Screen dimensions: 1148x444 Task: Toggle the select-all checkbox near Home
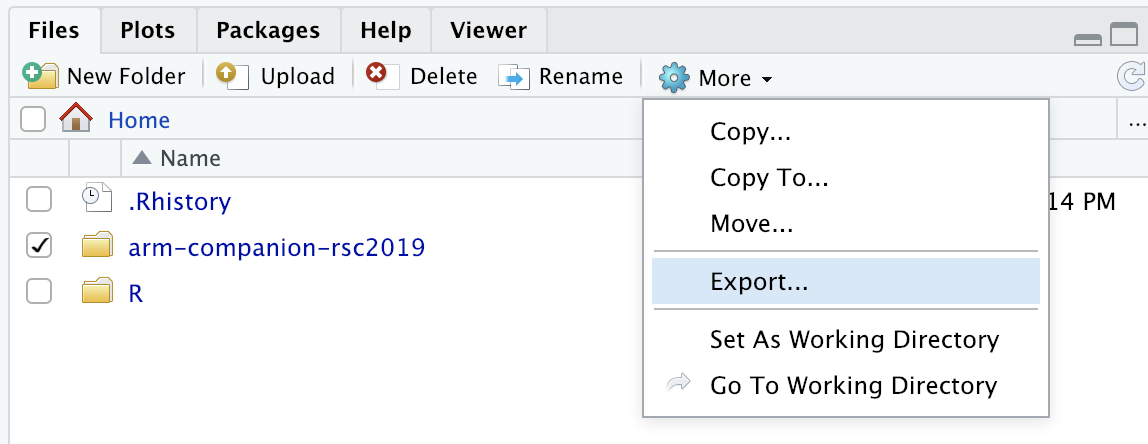[x=33, y=119]
